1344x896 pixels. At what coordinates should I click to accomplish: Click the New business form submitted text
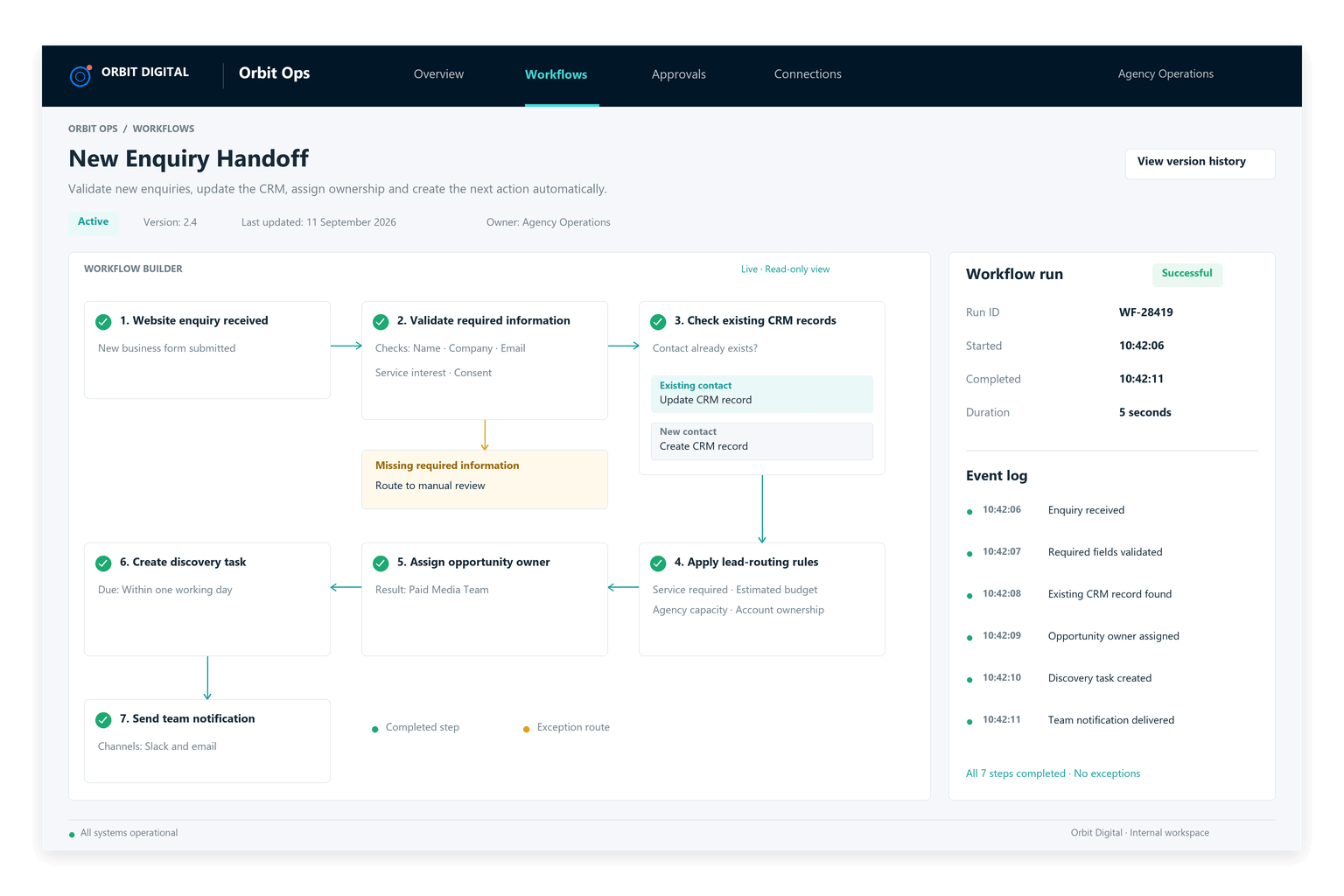pyautogui.click(x=167, y=348)
